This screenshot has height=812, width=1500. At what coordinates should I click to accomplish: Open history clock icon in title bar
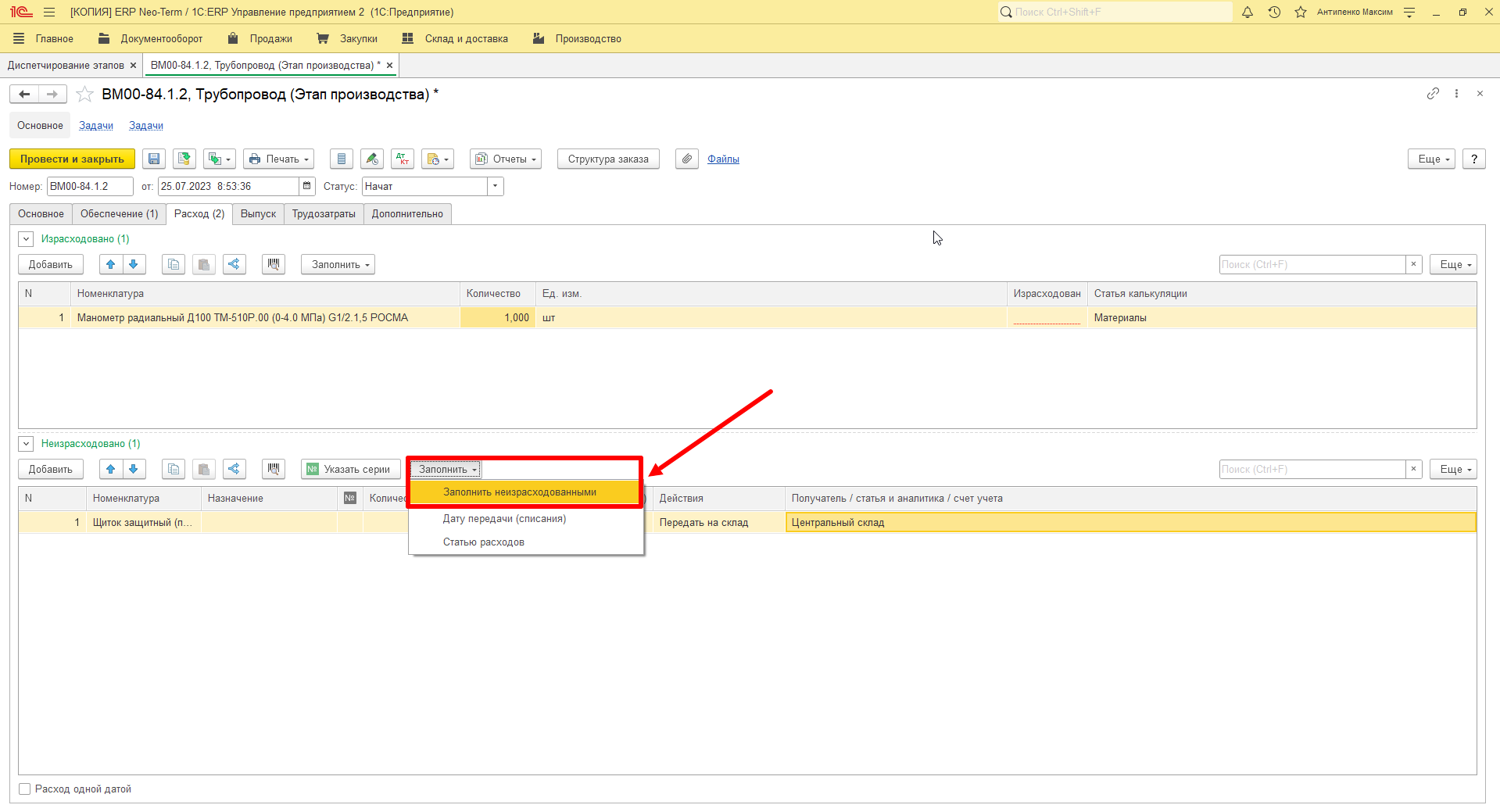[1274, 12]
